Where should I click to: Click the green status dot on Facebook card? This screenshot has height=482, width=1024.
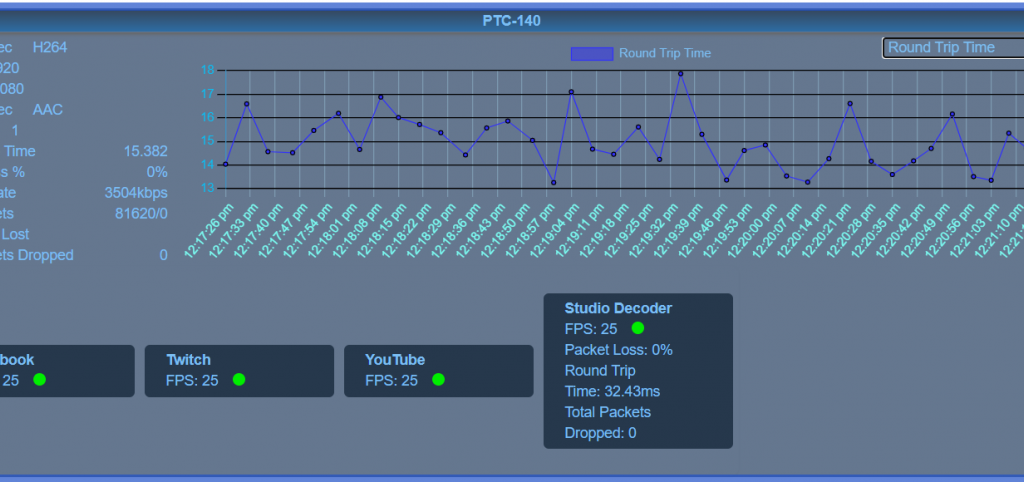(x=40, y=380)
